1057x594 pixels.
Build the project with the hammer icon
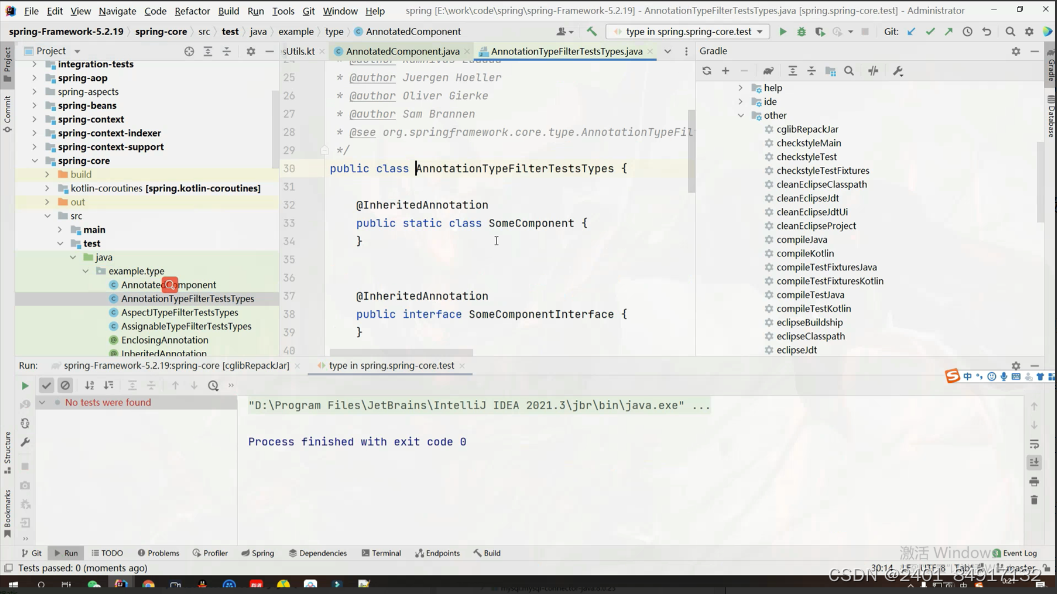tap(591, 32)
